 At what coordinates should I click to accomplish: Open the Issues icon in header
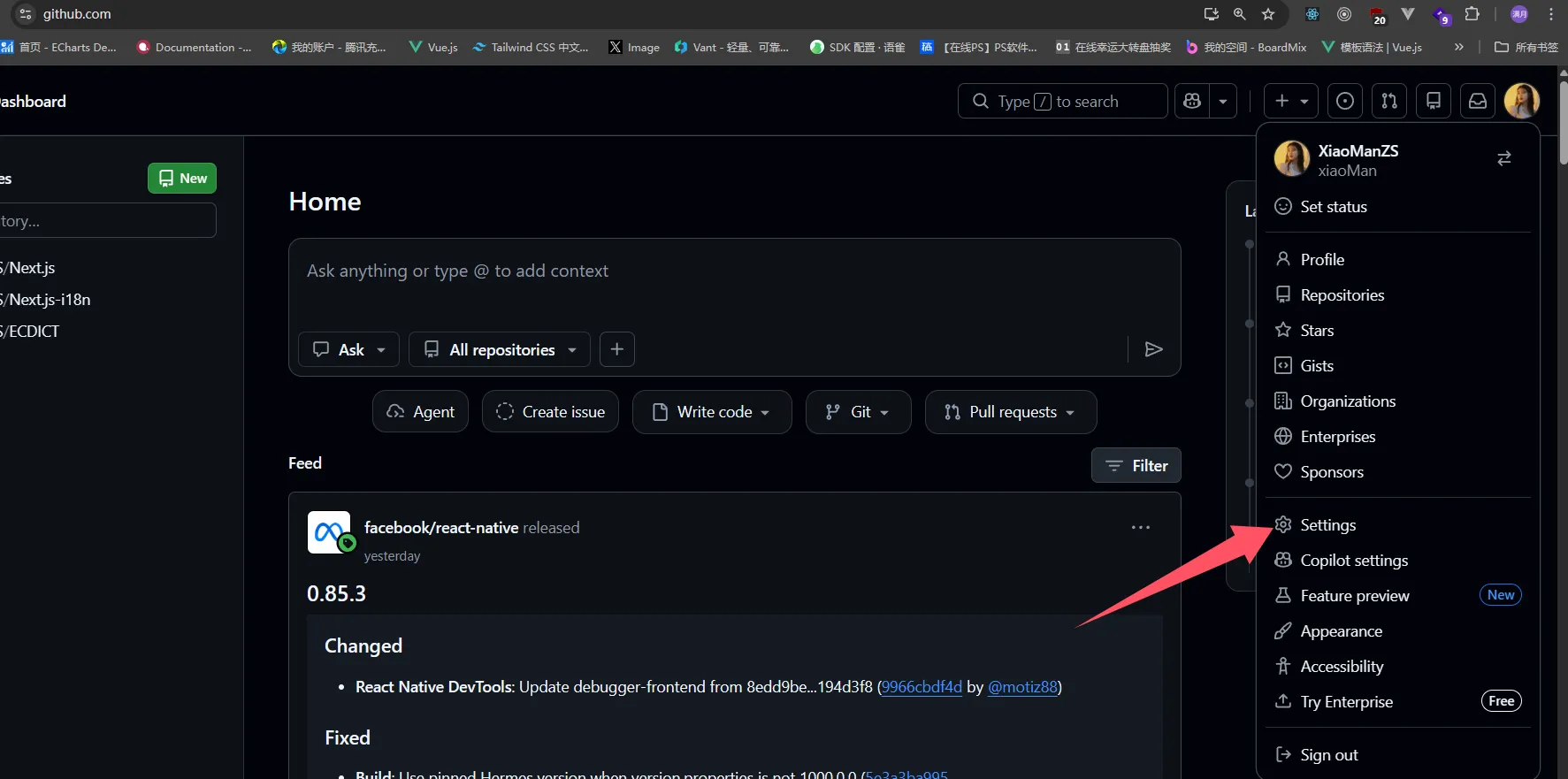(1345, 101)
